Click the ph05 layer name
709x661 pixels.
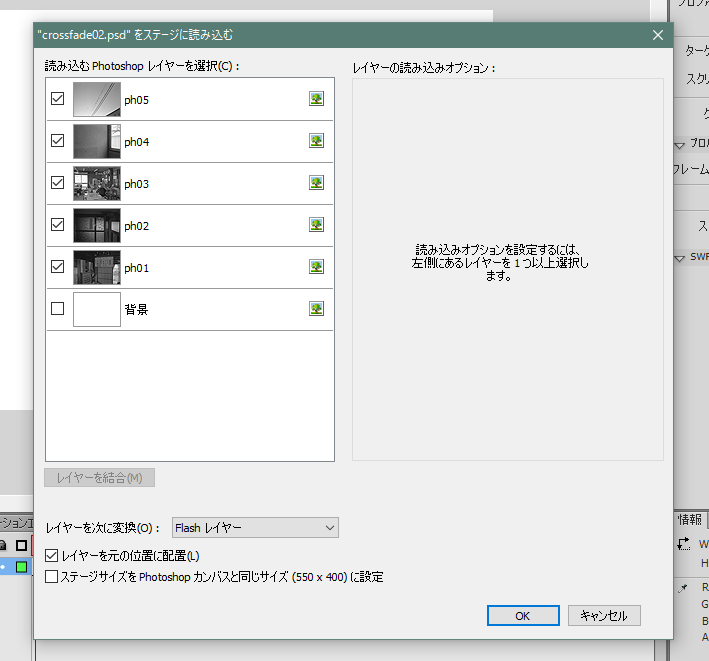pyautogui.click(x=137, y=100)
